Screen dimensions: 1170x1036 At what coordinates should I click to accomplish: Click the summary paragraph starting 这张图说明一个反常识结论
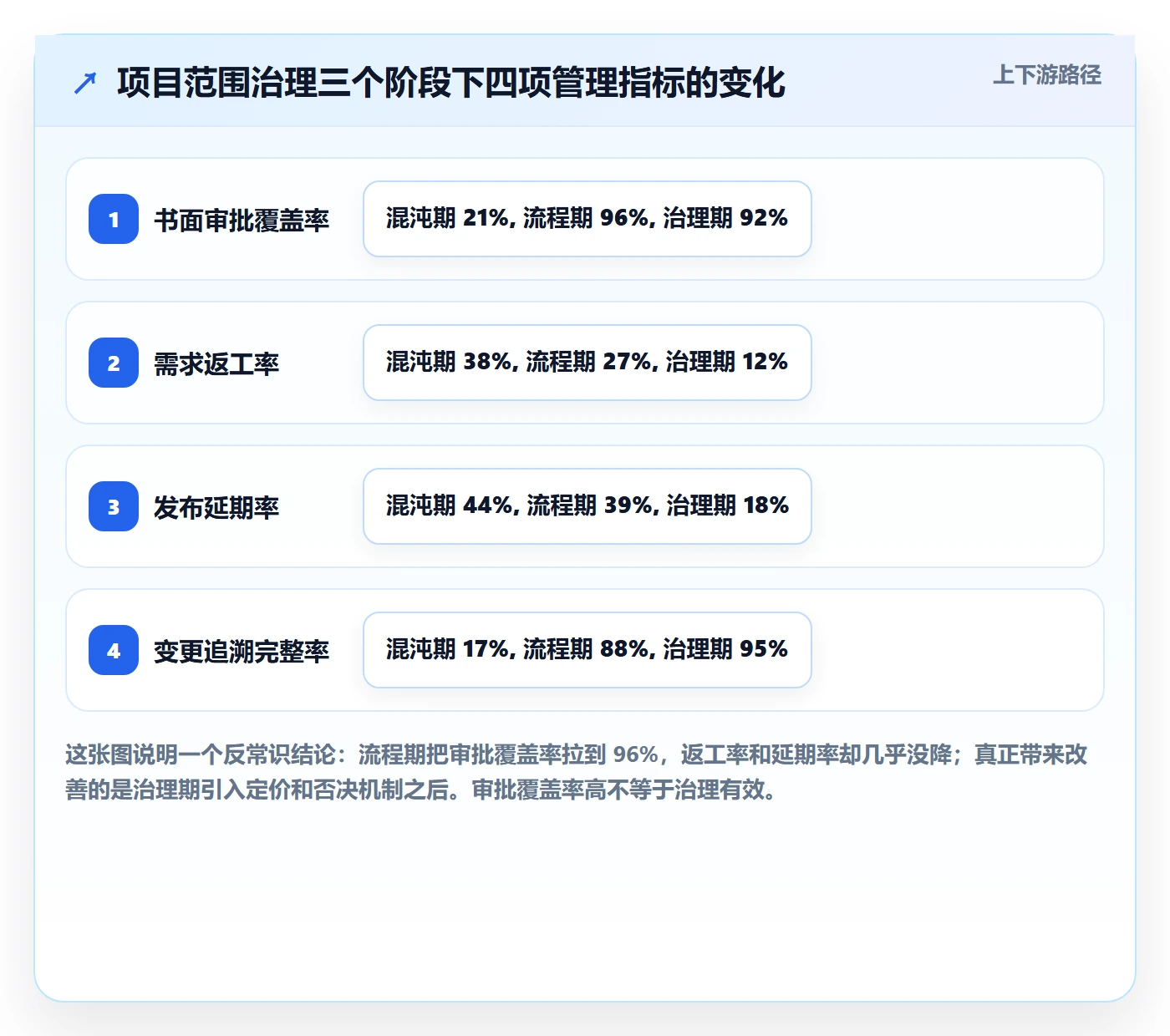(577, 772)
